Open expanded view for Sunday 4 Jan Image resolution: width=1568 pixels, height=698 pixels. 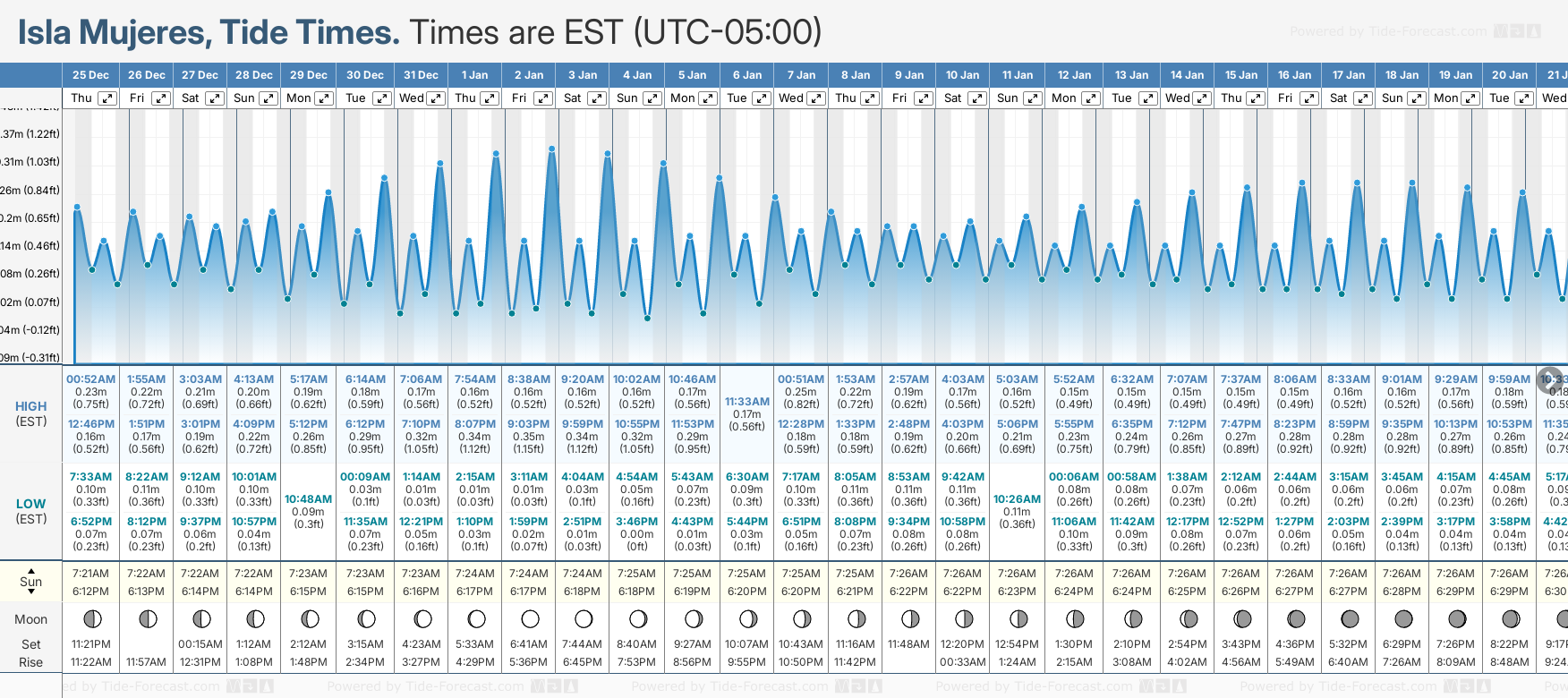coord(652,98)
